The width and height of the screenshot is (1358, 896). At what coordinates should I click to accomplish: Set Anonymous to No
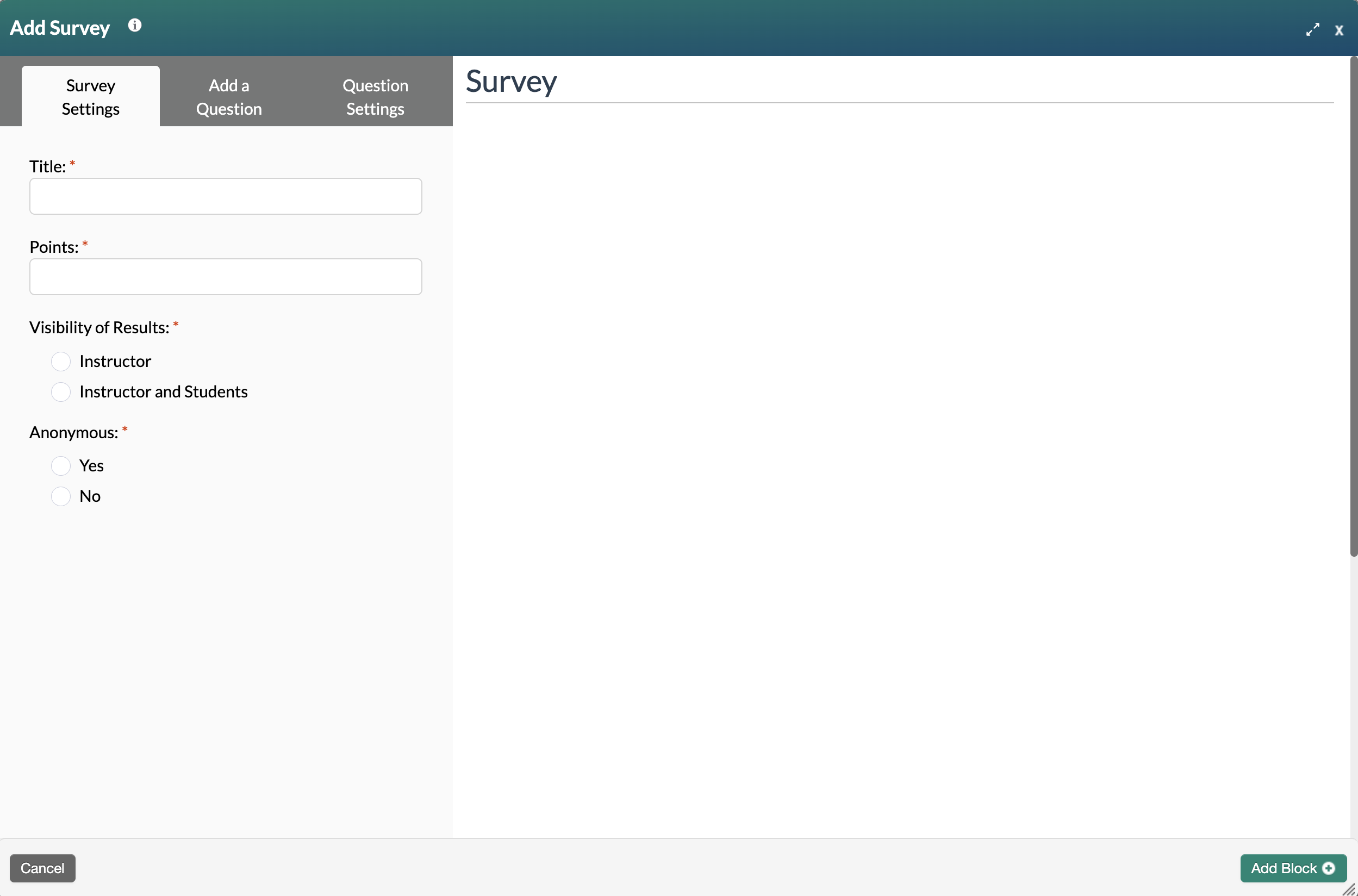[x=60, y=496]
